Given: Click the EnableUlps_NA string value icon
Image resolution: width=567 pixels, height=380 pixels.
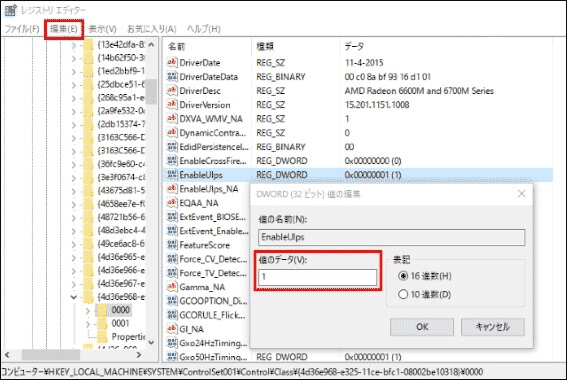Looking at the screenshot, I should (x=172, y=189).
